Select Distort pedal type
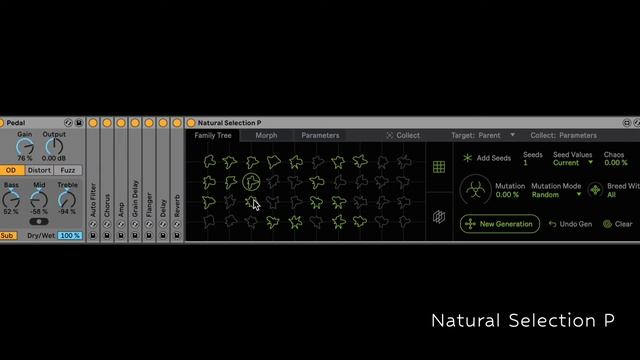640x360 pixels. pos(39,170)
